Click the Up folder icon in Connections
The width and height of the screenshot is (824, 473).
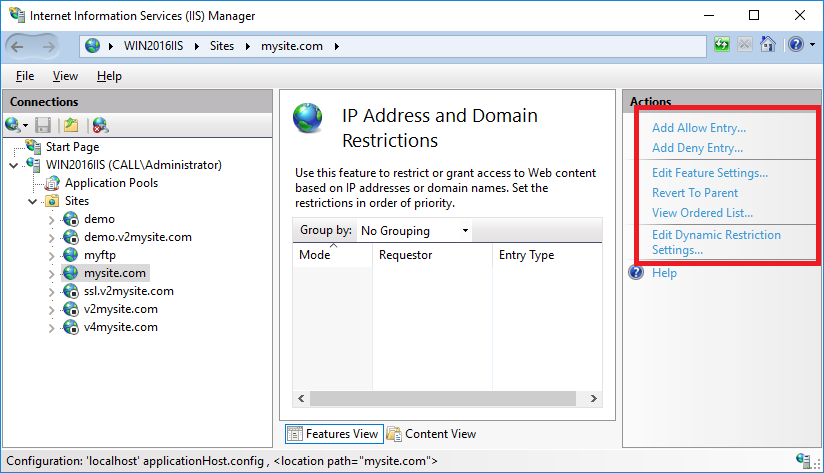70,125
